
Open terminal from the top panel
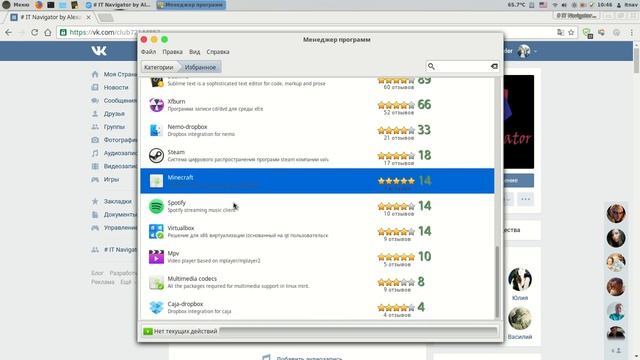[x=51, y=5]
